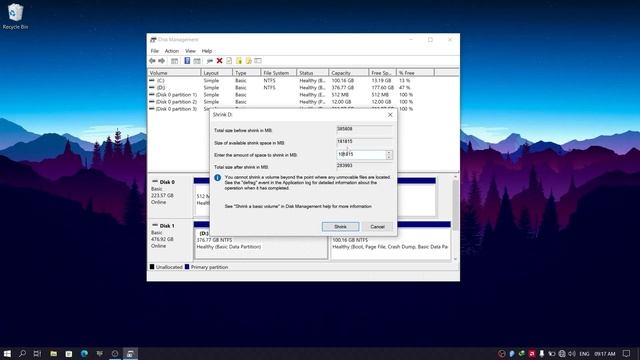Open the Windows Start menu

7,353
